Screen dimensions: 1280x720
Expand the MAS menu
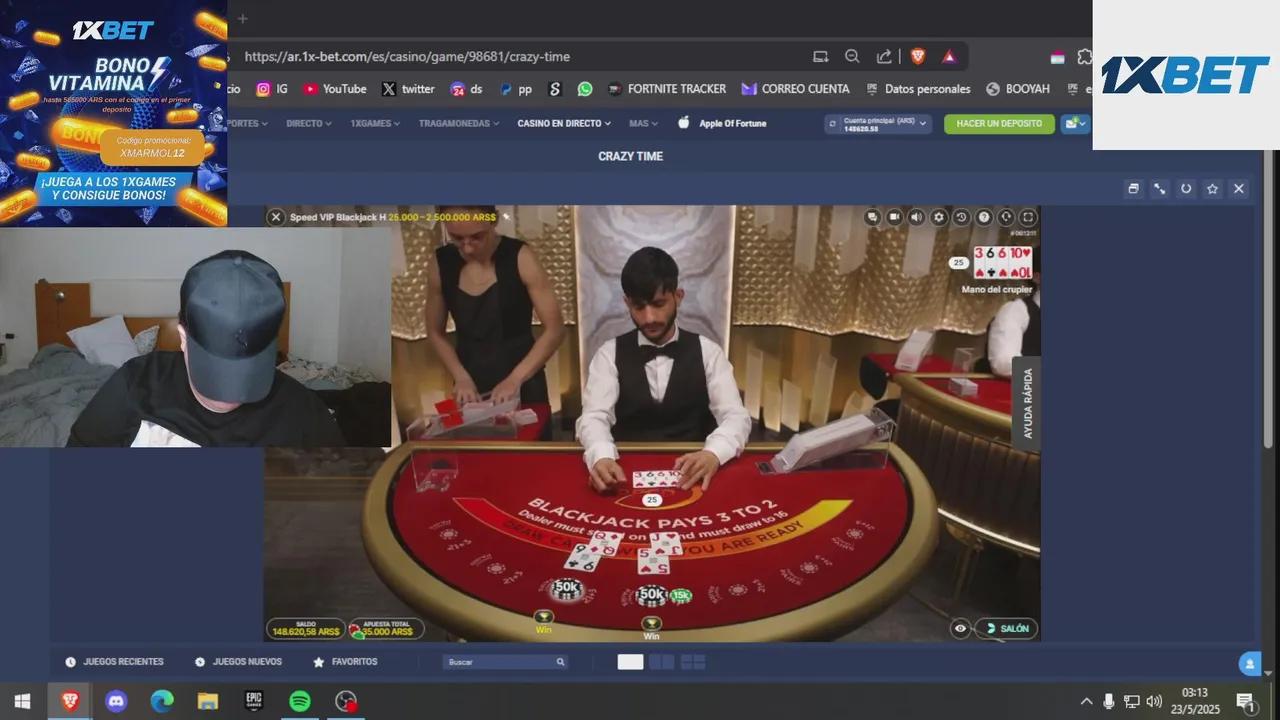(643, 123)
